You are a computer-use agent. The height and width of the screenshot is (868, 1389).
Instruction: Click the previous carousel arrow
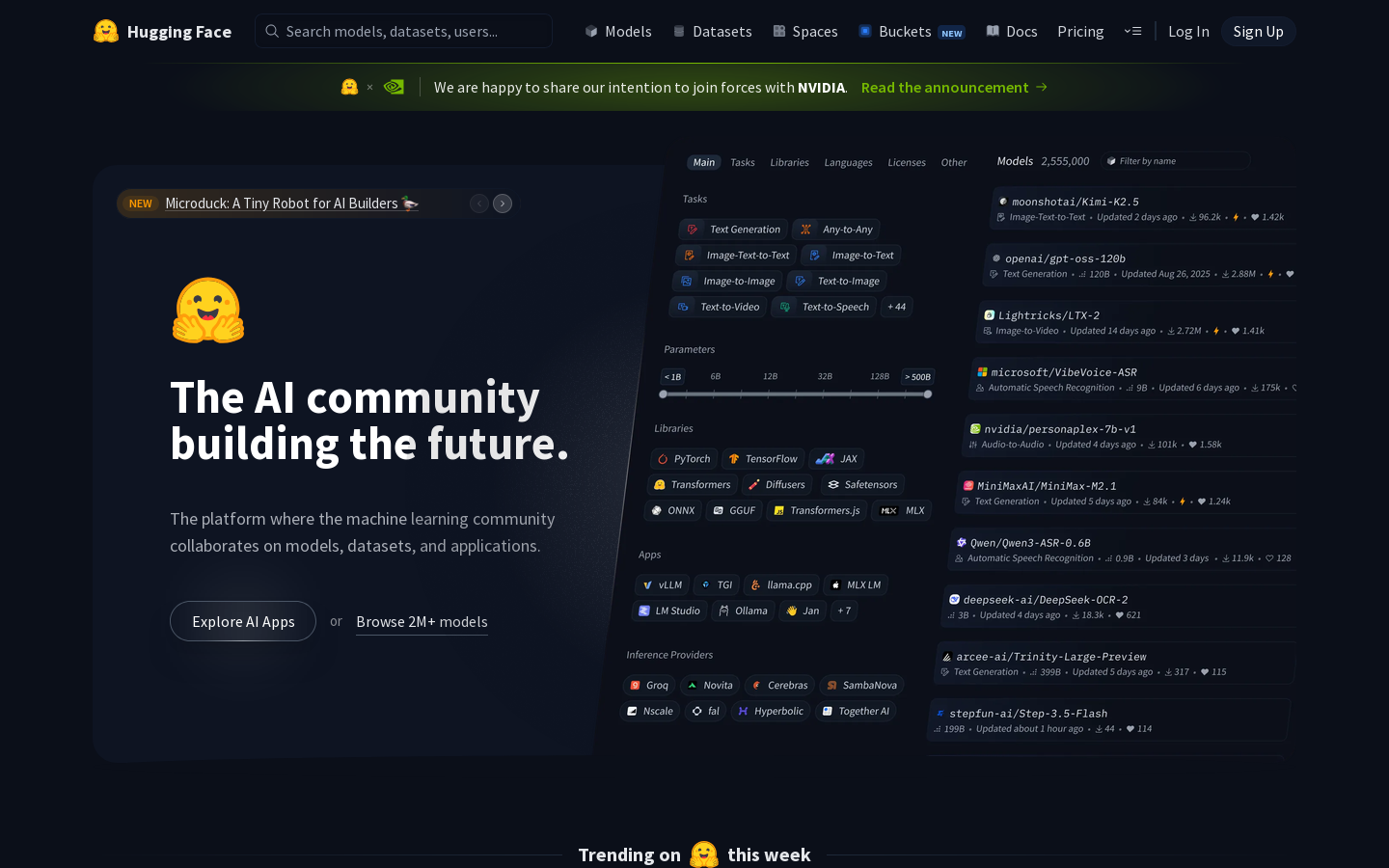pyautogui.click(x=479, y=203)
